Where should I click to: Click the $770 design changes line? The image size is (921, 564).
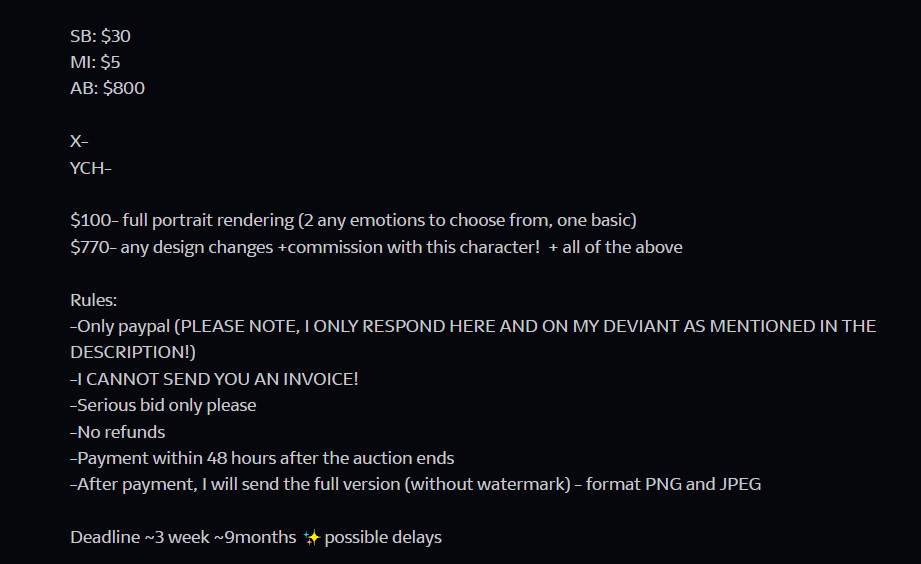pos(376,247)
